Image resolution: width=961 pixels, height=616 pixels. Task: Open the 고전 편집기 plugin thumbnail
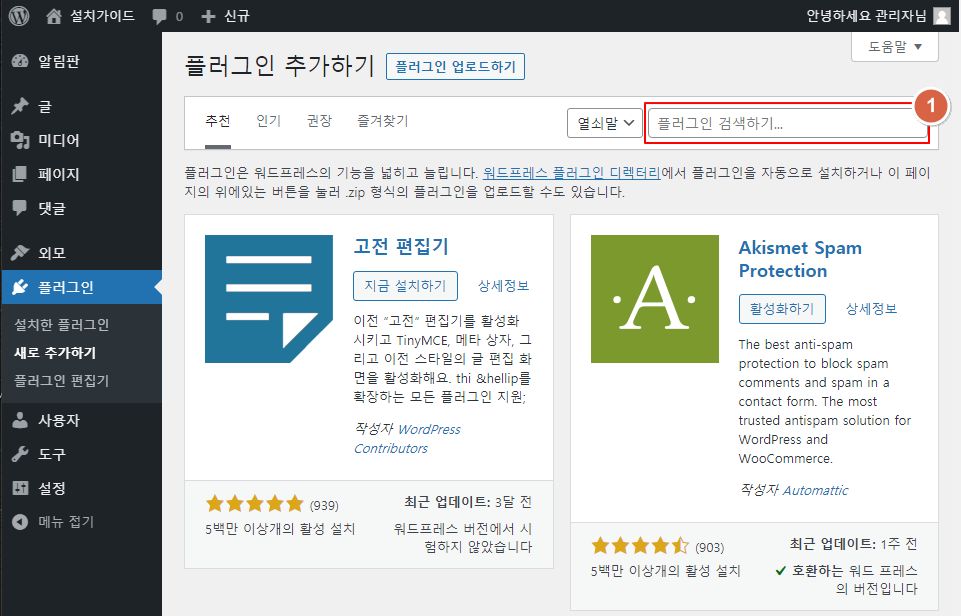(x=269, y=299)
